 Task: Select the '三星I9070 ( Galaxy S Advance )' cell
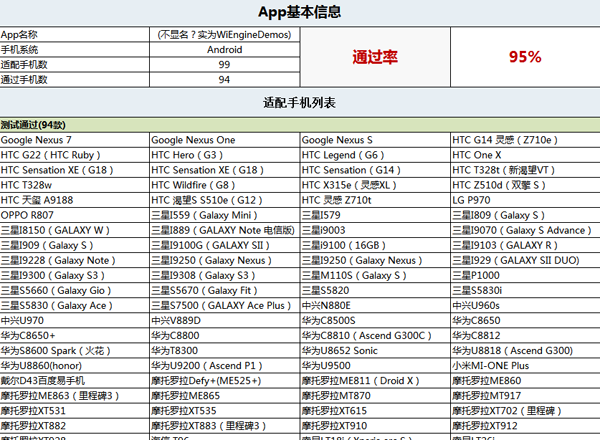tap(525, 230)
